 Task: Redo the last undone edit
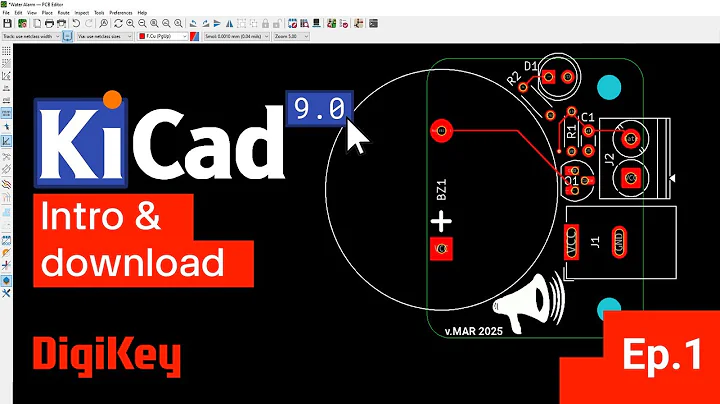pyautogui.click(x=88, y=23)
